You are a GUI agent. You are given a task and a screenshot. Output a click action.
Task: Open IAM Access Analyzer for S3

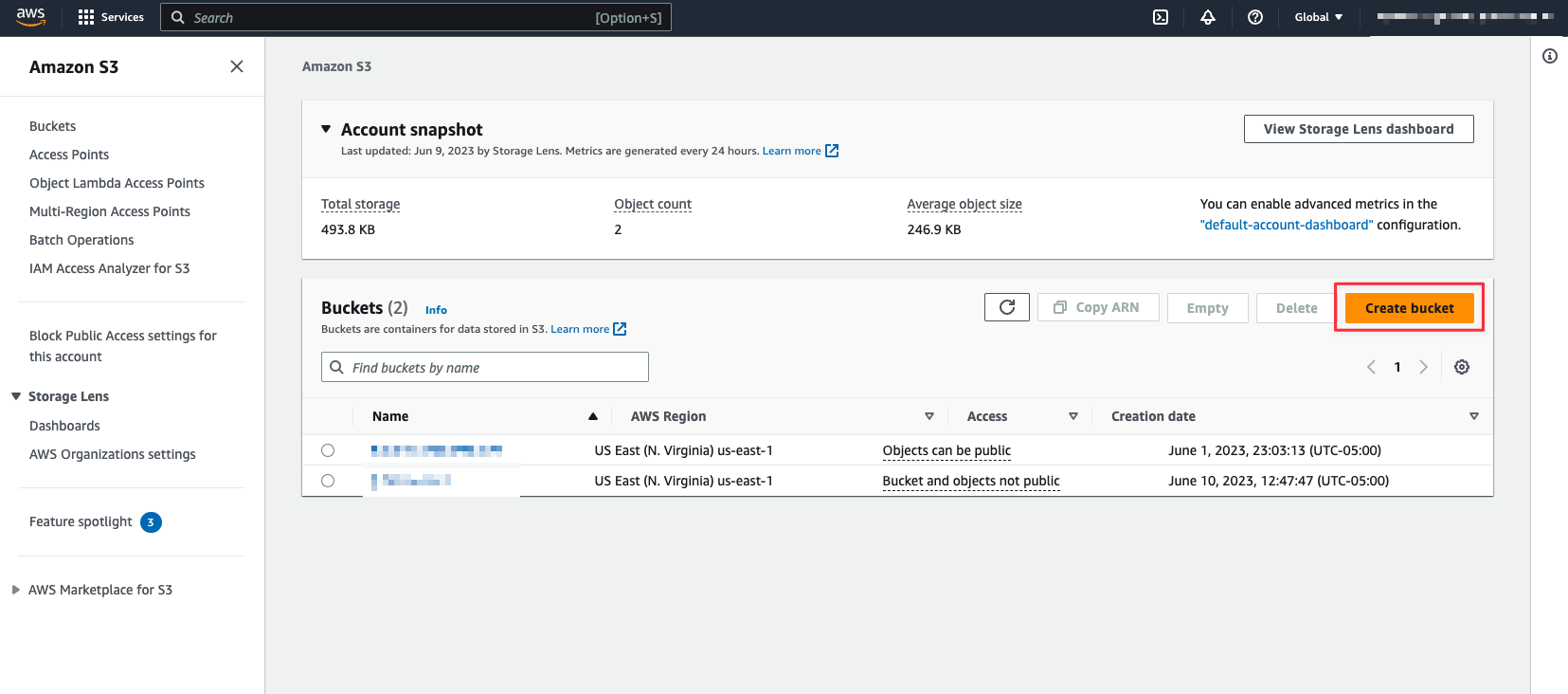pos(109,268)
